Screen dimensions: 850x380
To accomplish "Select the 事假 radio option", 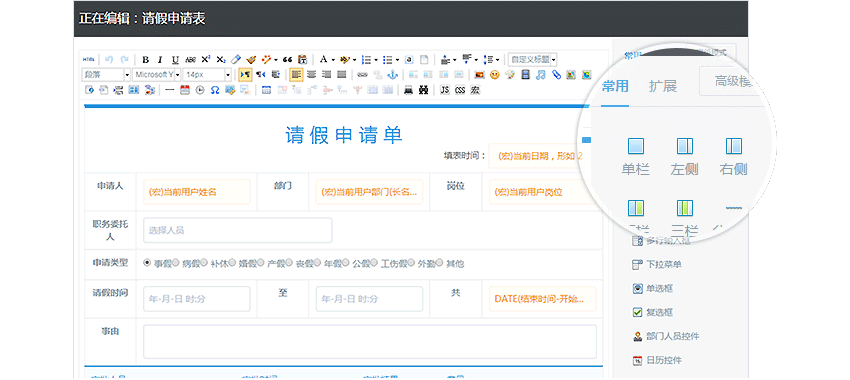I will click(147, 263).
